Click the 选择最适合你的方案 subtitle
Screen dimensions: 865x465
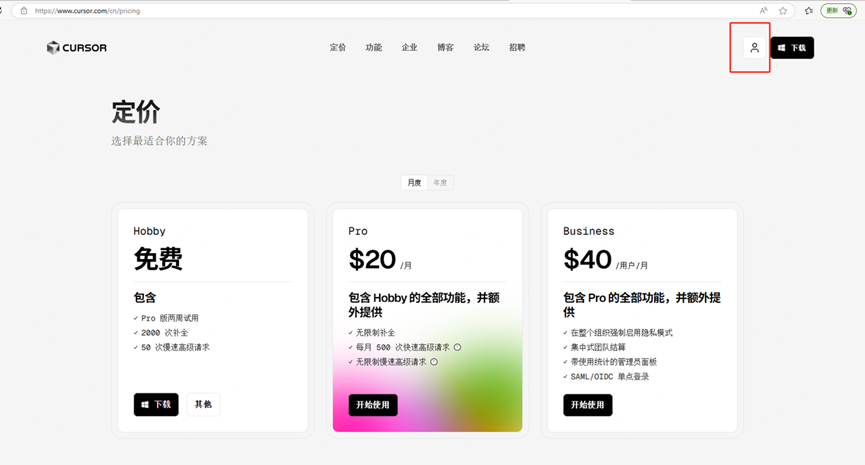pyautogui.click(x=159, y=141)
